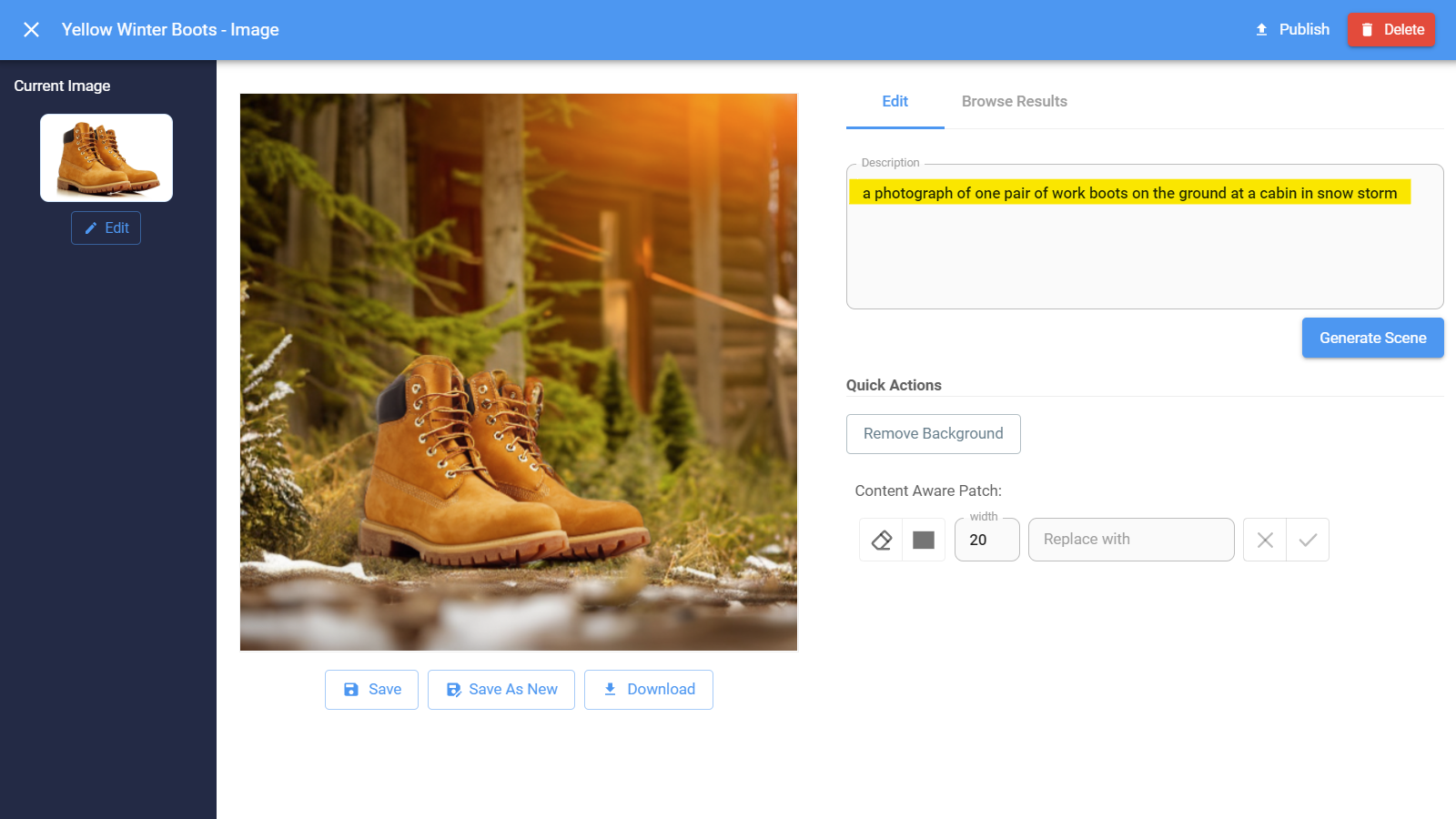This screenshot has width=1456, height=819.
Task: Select the Edit tab
Action: pos(895,101)
